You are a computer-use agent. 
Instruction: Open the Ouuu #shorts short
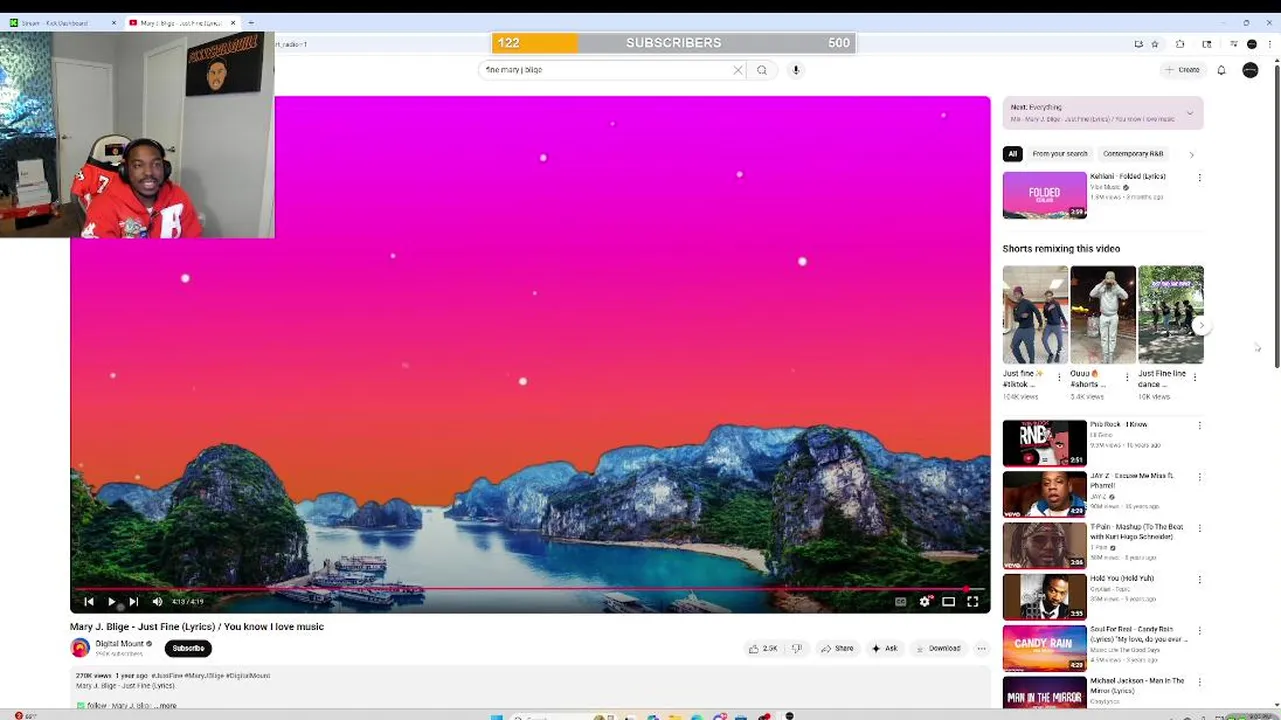click(1103, 315)
